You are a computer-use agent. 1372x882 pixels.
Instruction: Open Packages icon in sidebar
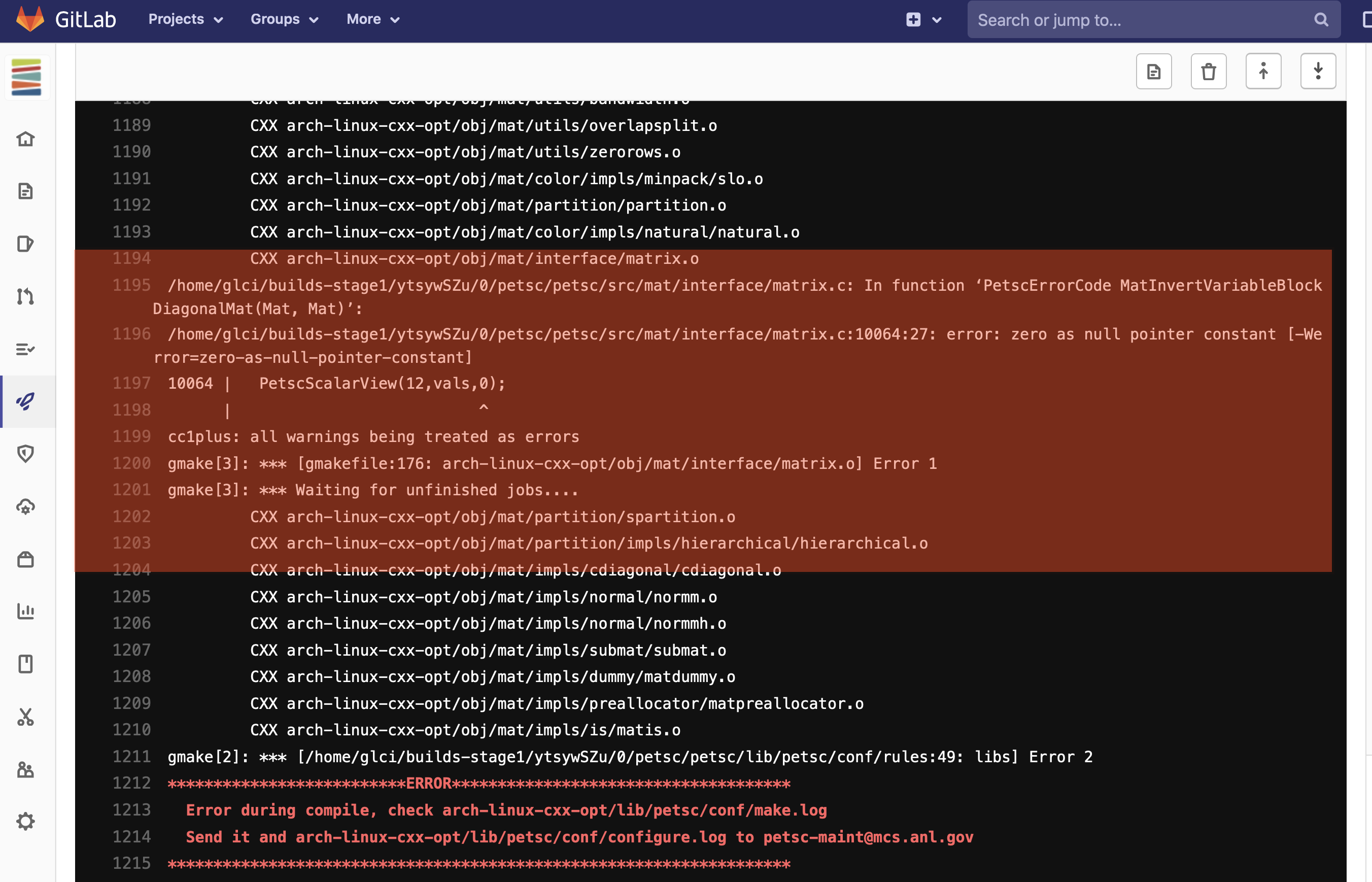point(26,560)
